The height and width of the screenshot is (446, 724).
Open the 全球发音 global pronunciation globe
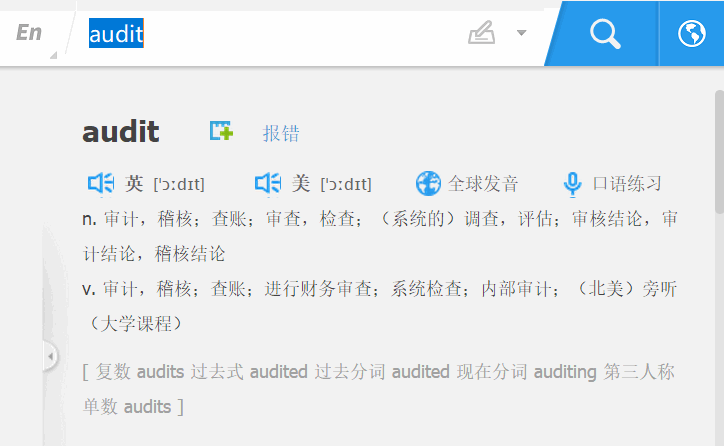pyautogui.click(x=428, y=184)
